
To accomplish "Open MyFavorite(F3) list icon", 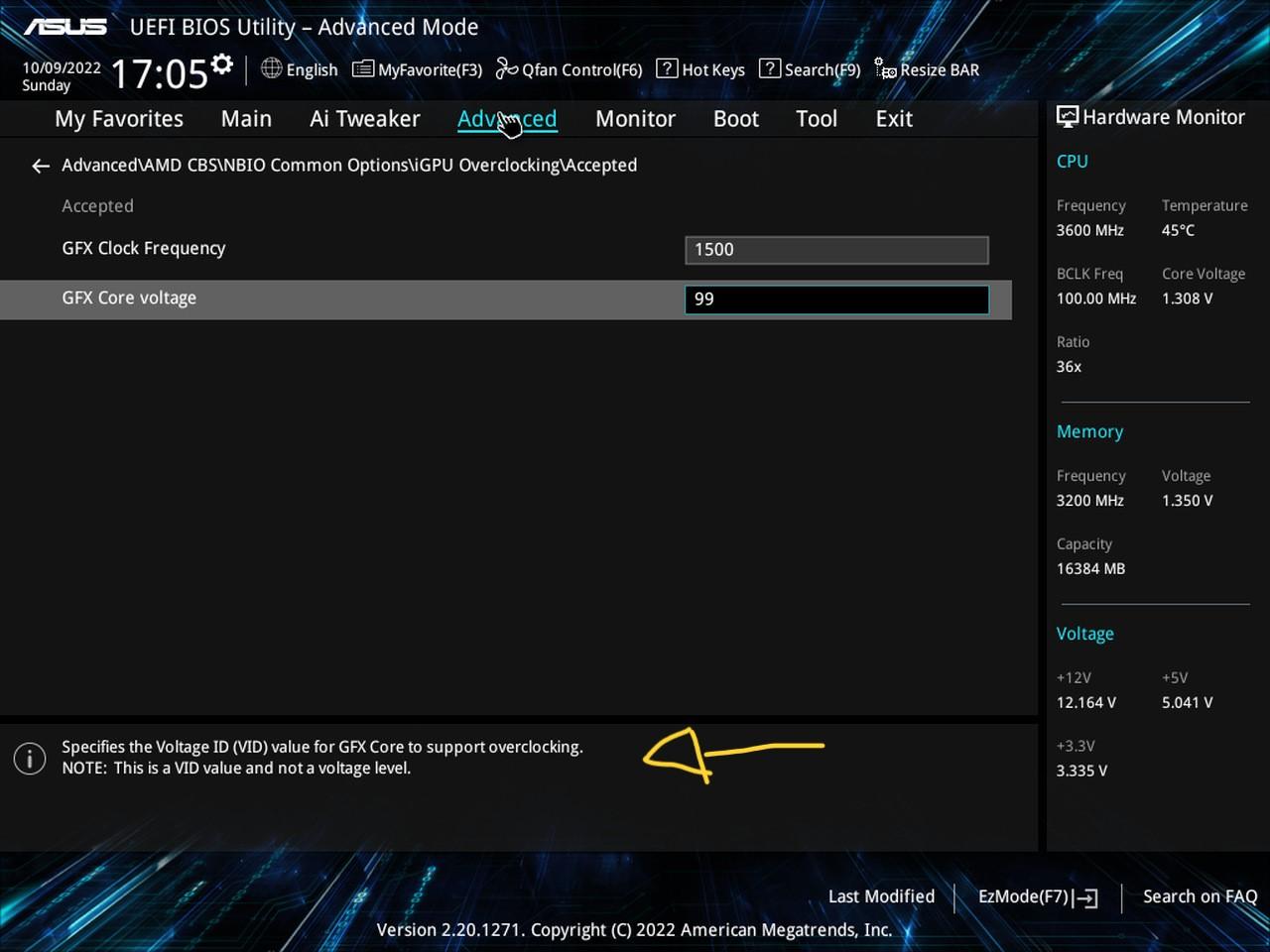I will pos(363,68).
